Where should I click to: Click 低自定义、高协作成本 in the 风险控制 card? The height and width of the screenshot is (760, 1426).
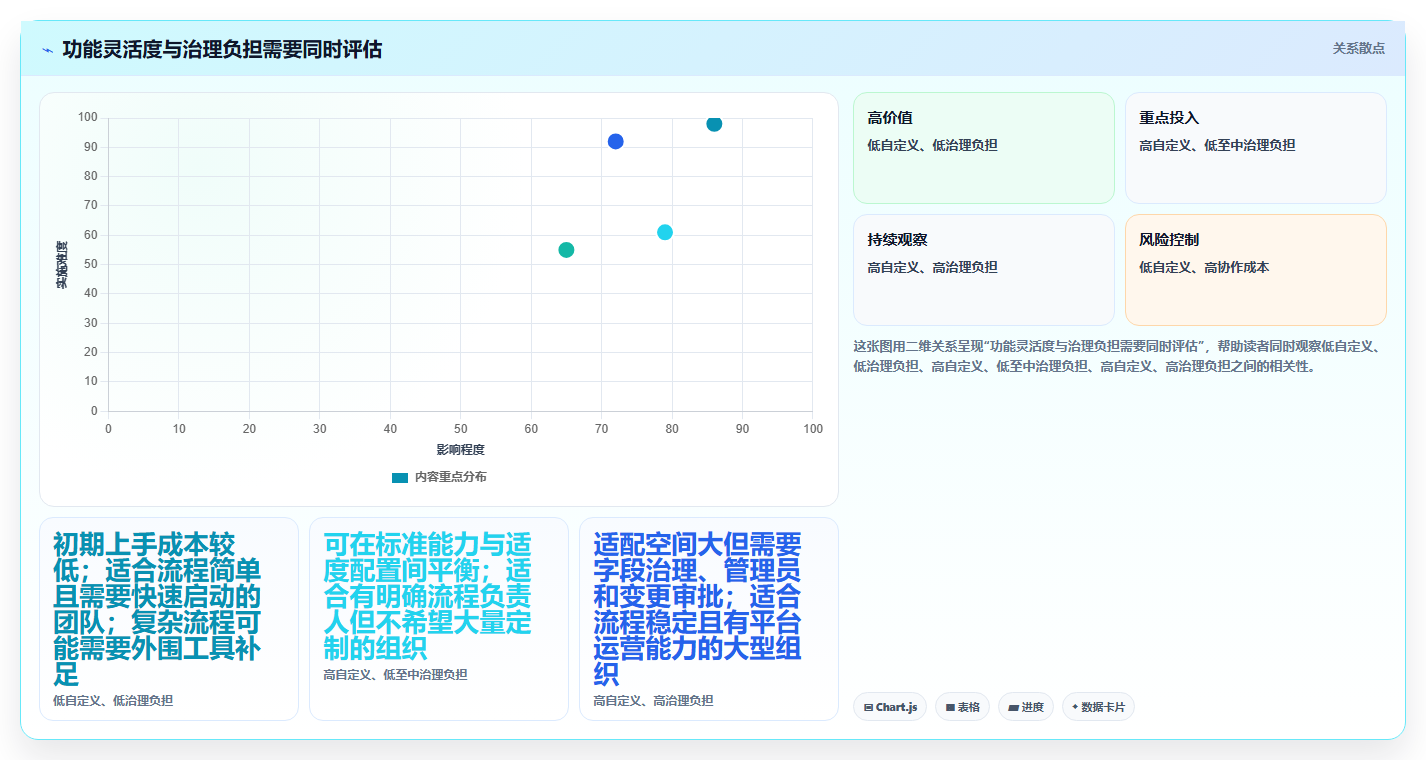pyautogui.click(x=1204, y=267)
